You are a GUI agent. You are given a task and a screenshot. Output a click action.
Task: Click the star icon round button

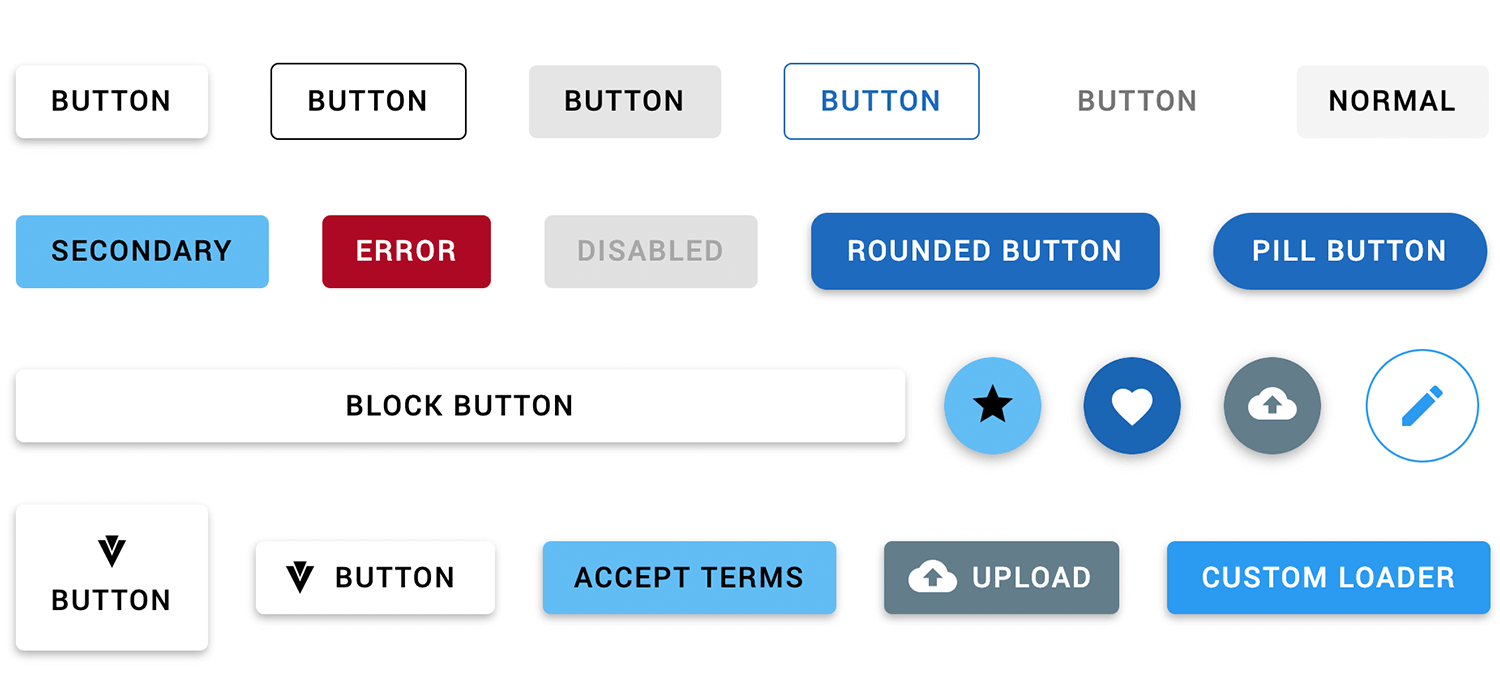(x=993, y=405)
